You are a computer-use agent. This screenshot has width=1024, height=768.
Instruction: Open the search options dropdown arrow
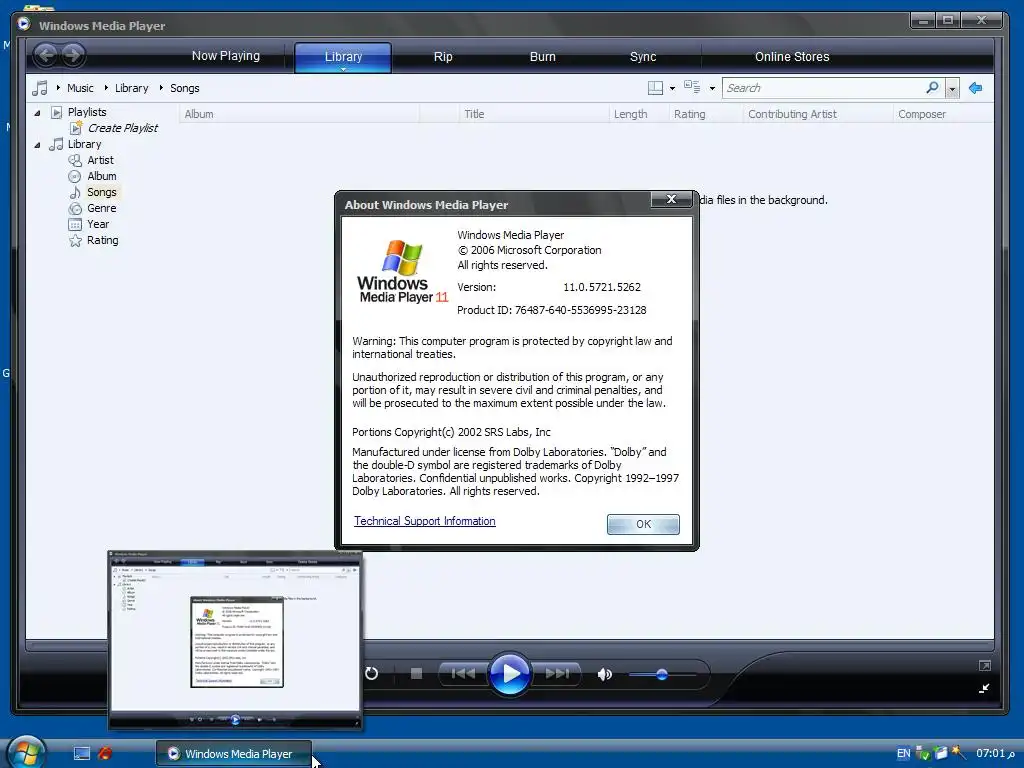(x=952, y=88)
